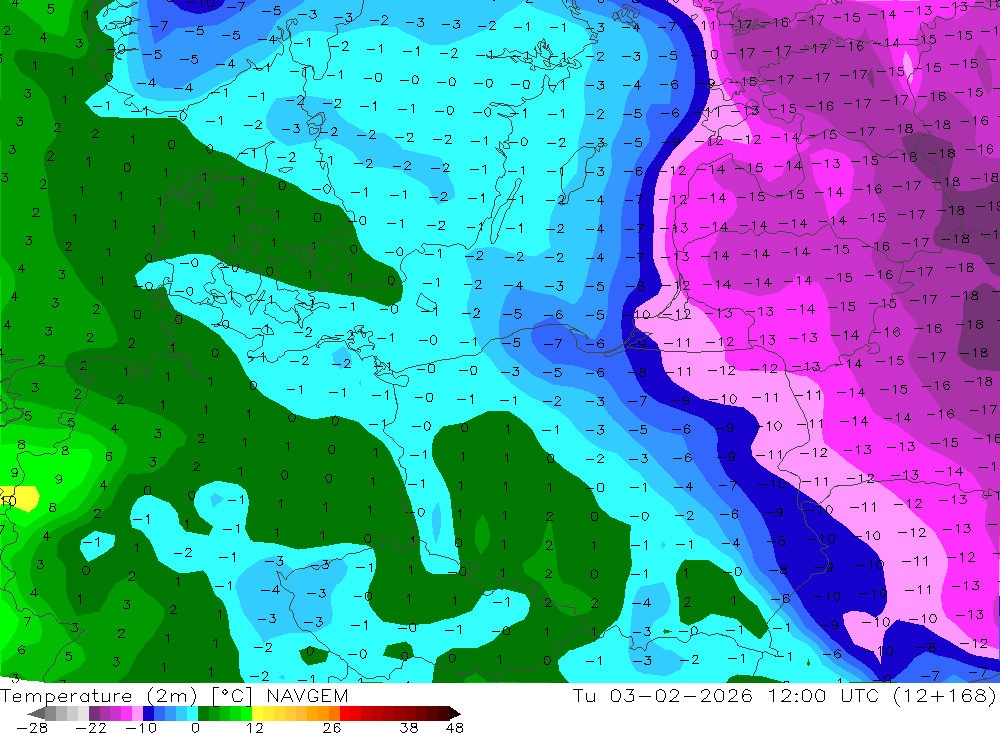1000x733 pixels.
Task: Pick the dark blue swatch in legend
Action: click(148, 713)
